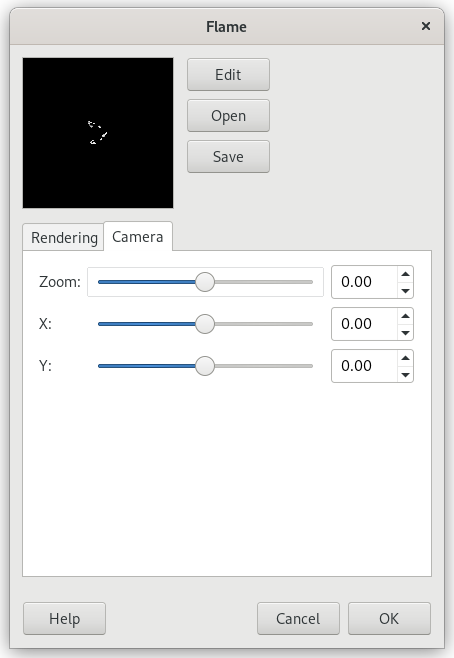The image size is (454, 658).
Task: Confirm with the OK button
Action: [389, 619]
